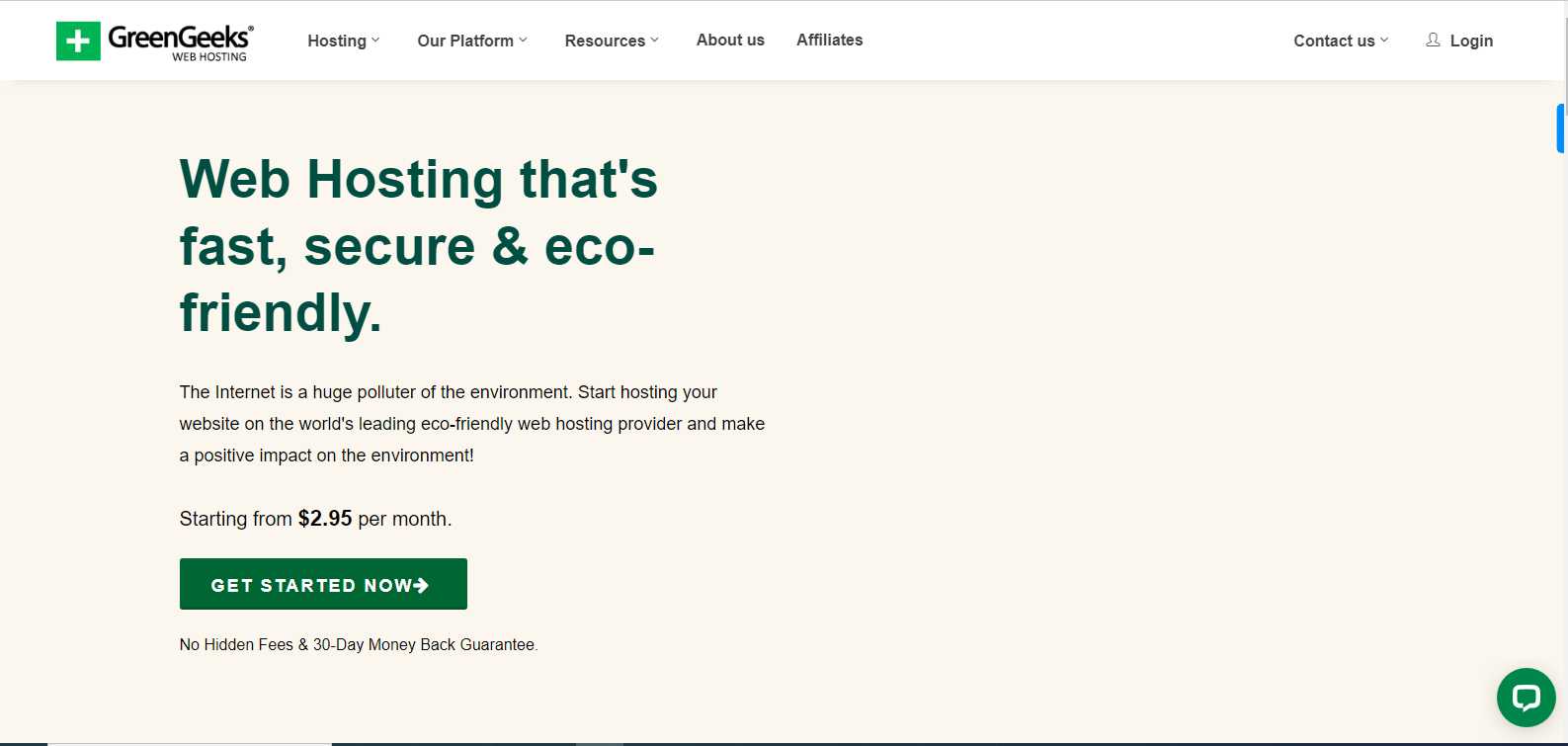Screen dimensions: 1568x746
Task: Click the GreenGeeks Web Hosting wordmark
Action: coord(181,42)
